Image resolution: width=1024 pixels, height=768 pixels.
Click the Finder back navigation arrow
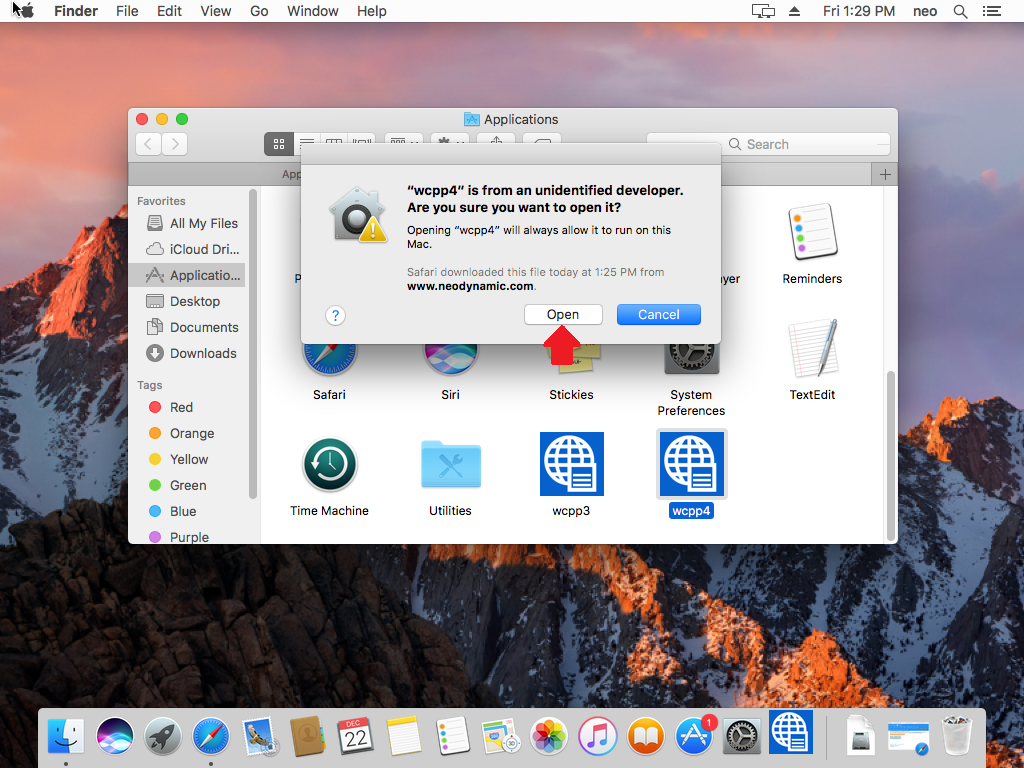pyautogui.click(x=148, y=144)
